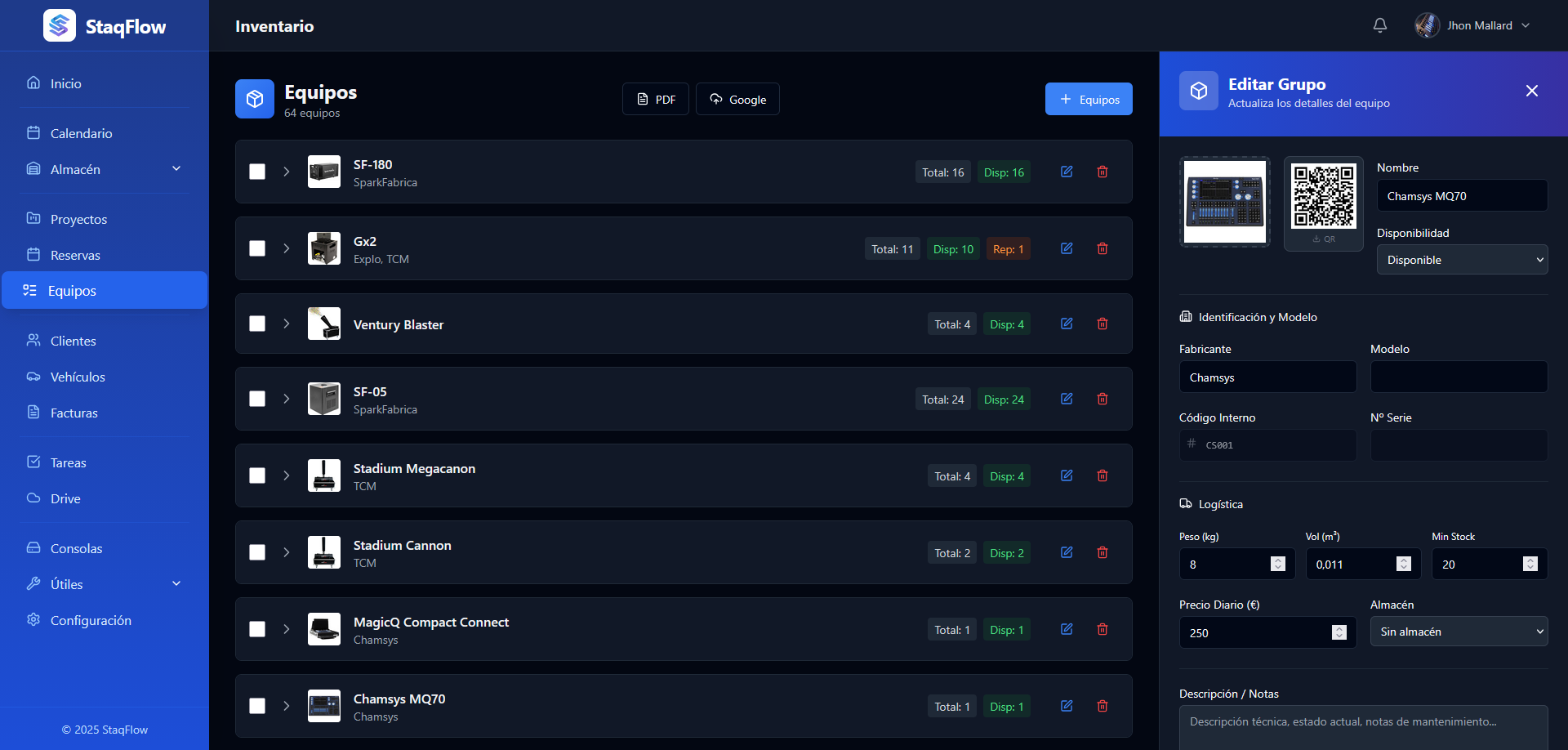Open the edit pencil icon for SF-180

tap(1067, 172)
